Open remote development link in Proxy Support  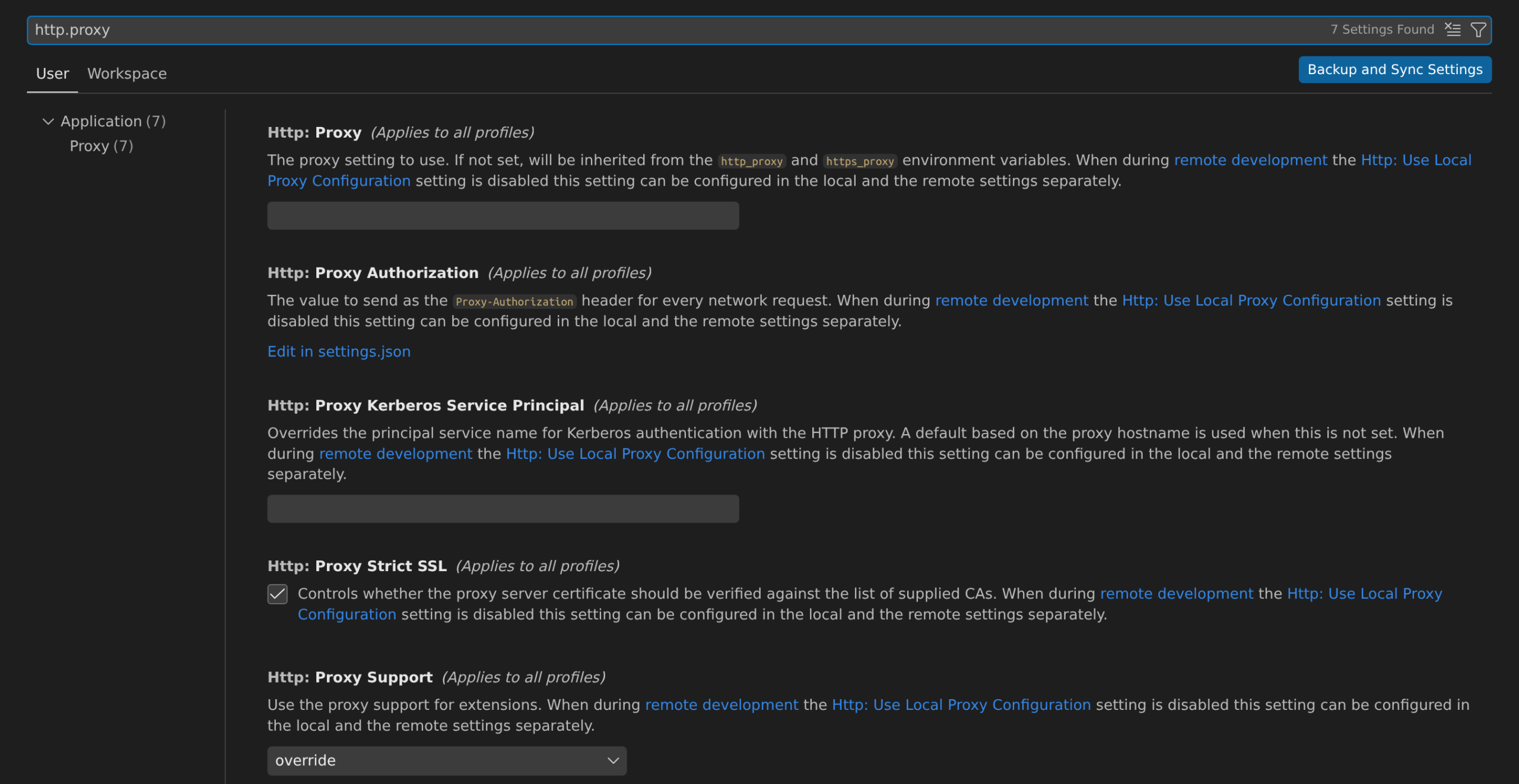tap(722, 705)
